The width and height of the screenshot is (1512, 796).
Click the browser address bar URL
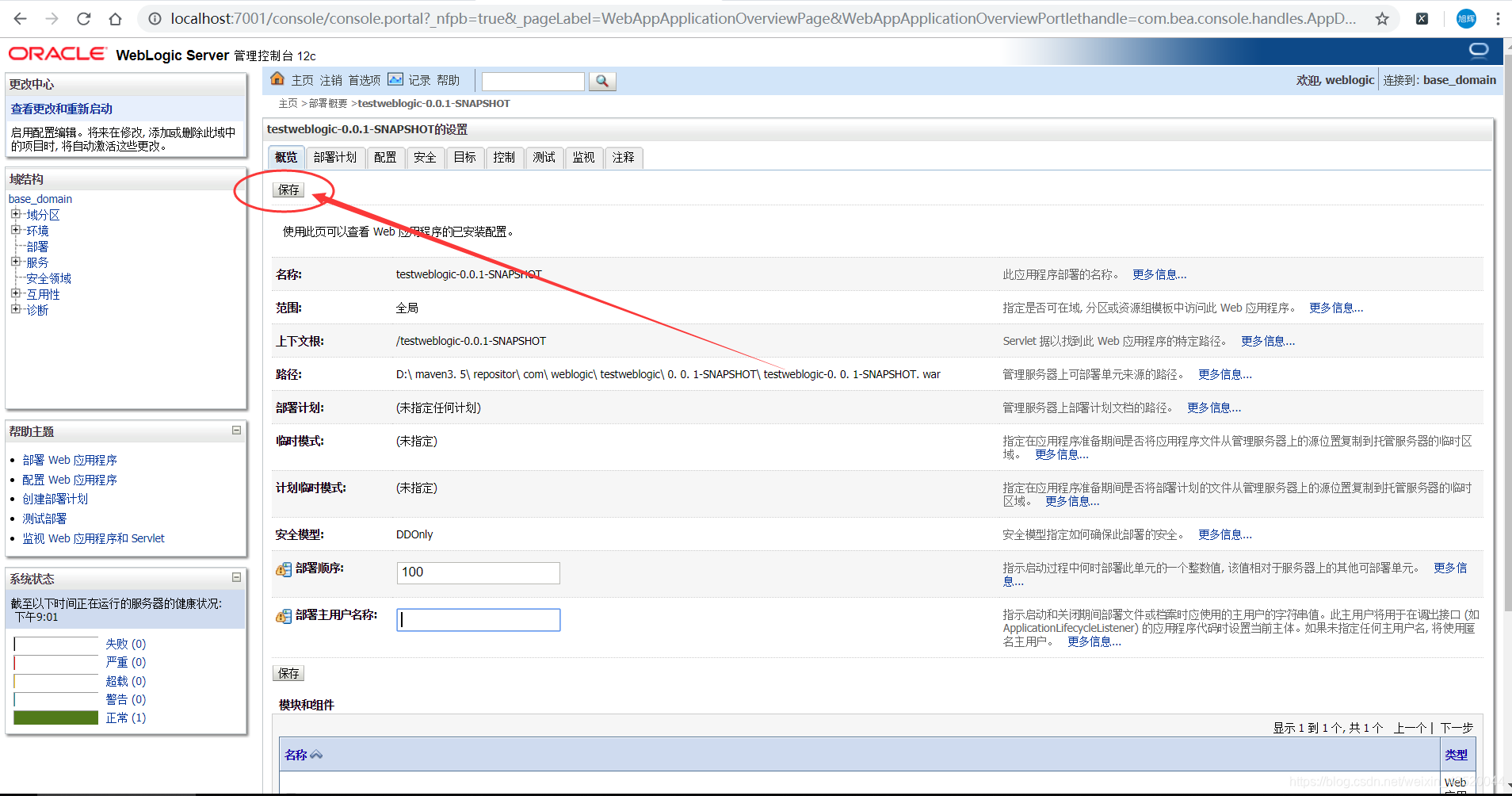click(x=762, y=18)
